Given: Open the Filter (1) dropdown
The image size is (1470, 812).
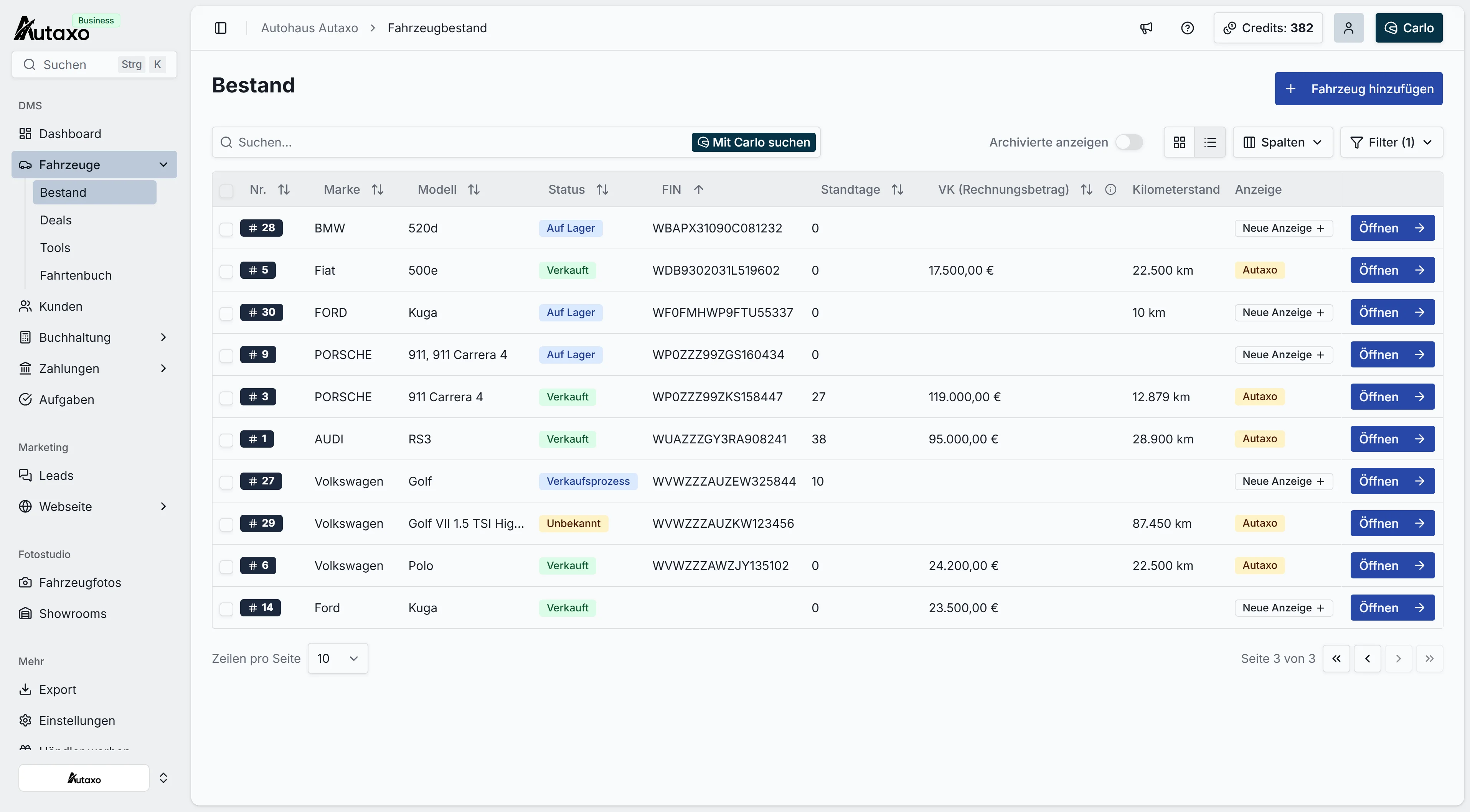Looking at the screenshot, I should [x=1391, y=142].
